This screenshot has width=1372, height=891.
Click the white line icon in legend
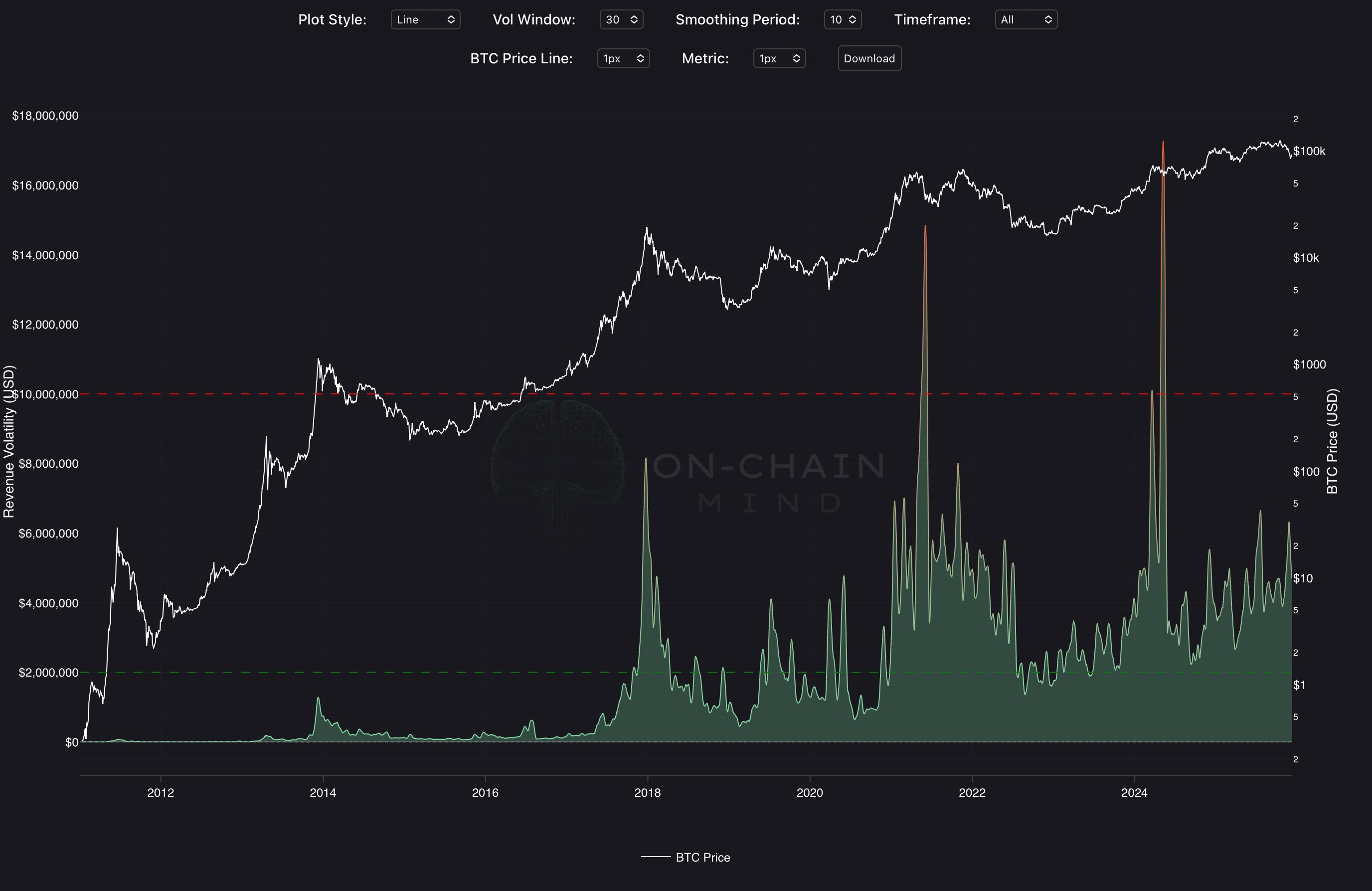(656, 857)
